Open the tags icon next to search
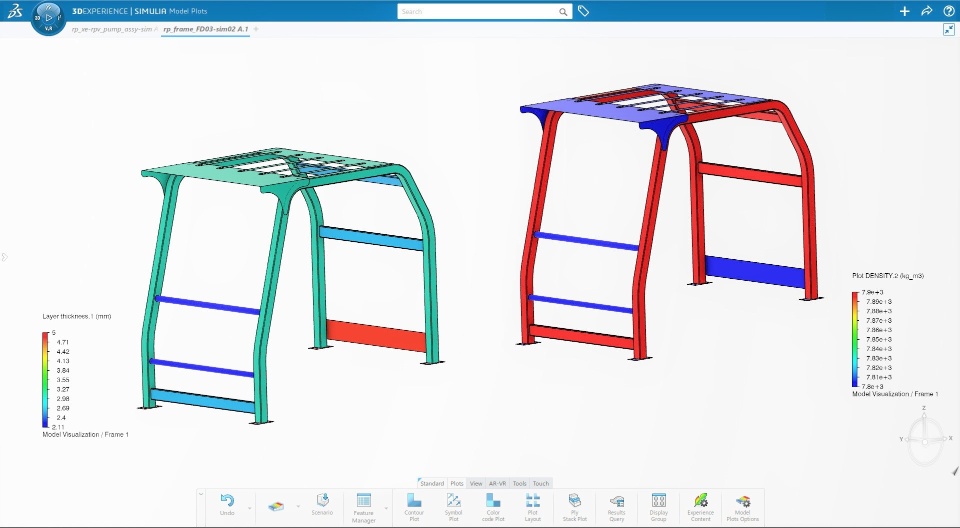The height and width of the screenshot is (528, 960). click(x=583, y=11)
